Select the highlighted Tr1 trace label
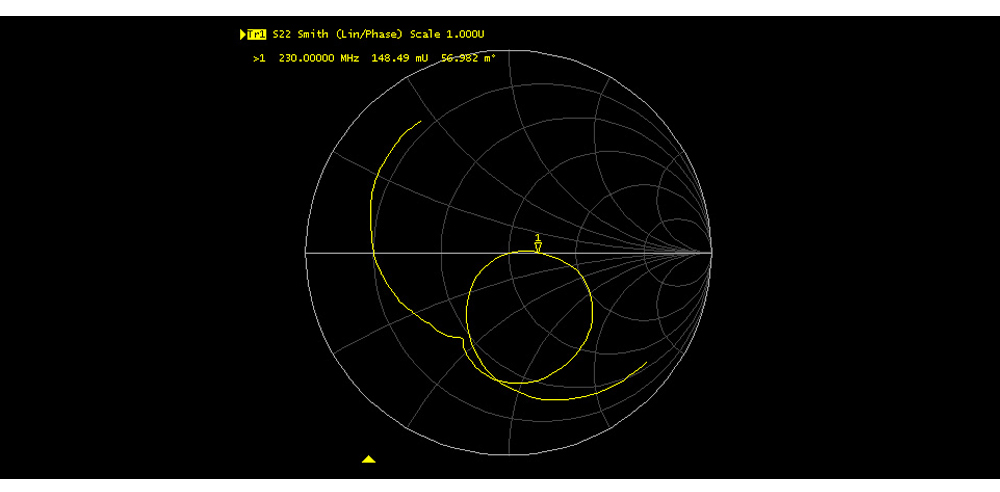This screenshot has height=492, width=1000. point(257,35)
